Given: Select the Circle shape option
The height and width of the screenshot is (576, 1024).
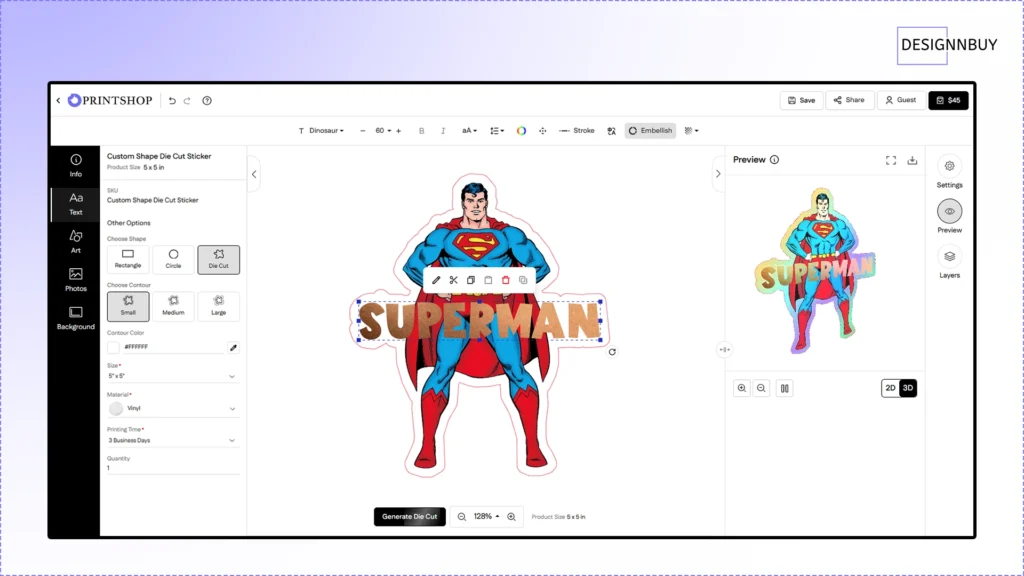Looking at the screenshot, I should (173, 259).
